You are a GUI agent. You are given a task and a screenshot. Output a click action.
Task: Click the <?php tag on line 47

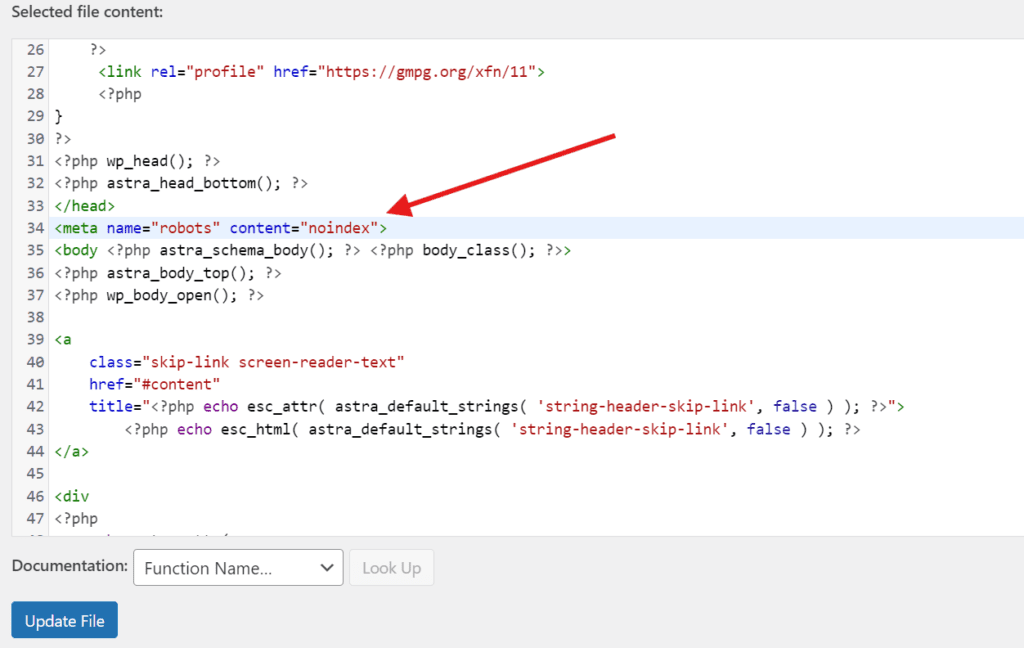point(76,519)
